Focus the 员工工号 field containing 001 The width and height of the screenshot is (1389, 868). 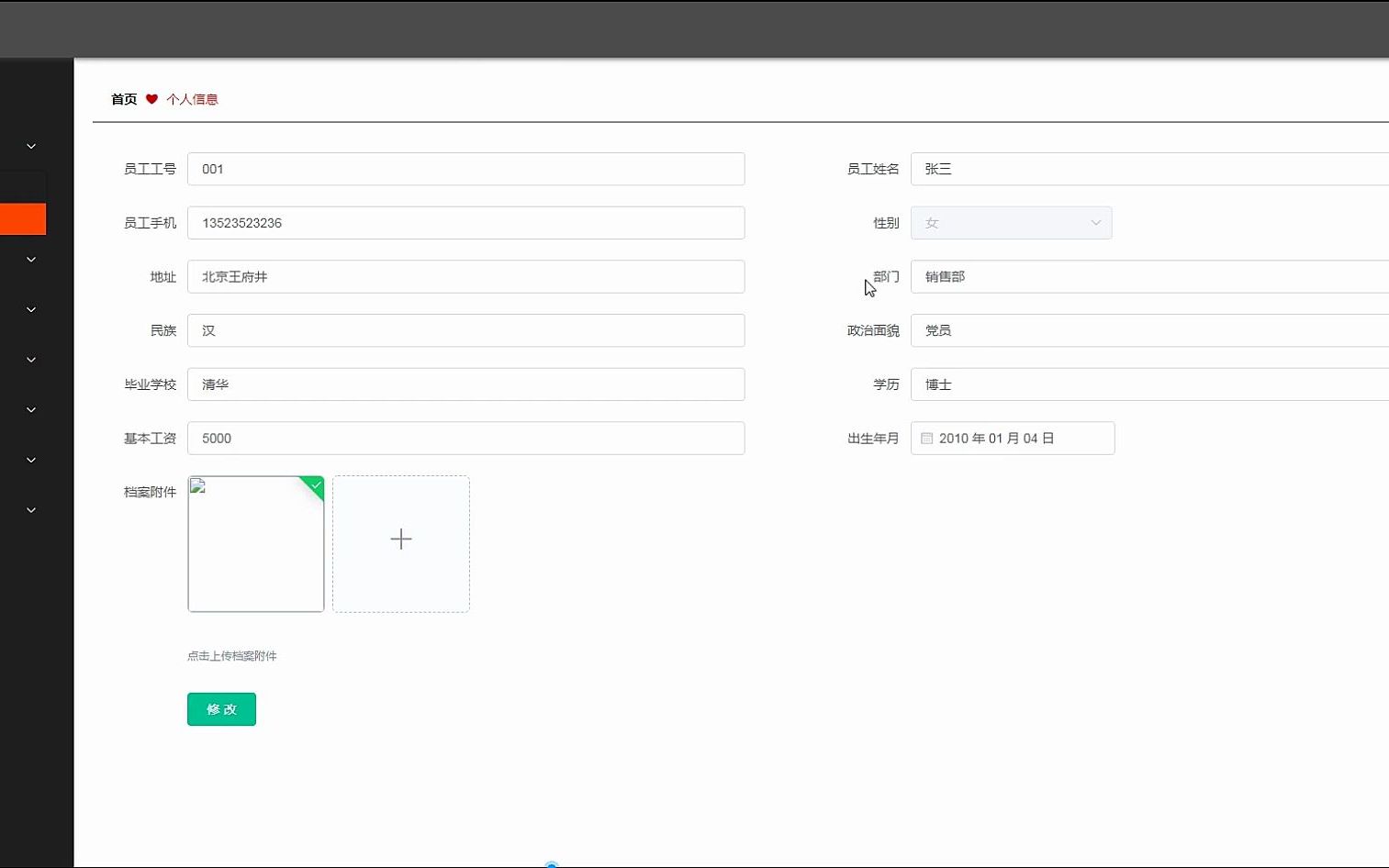tap(465, 169)
